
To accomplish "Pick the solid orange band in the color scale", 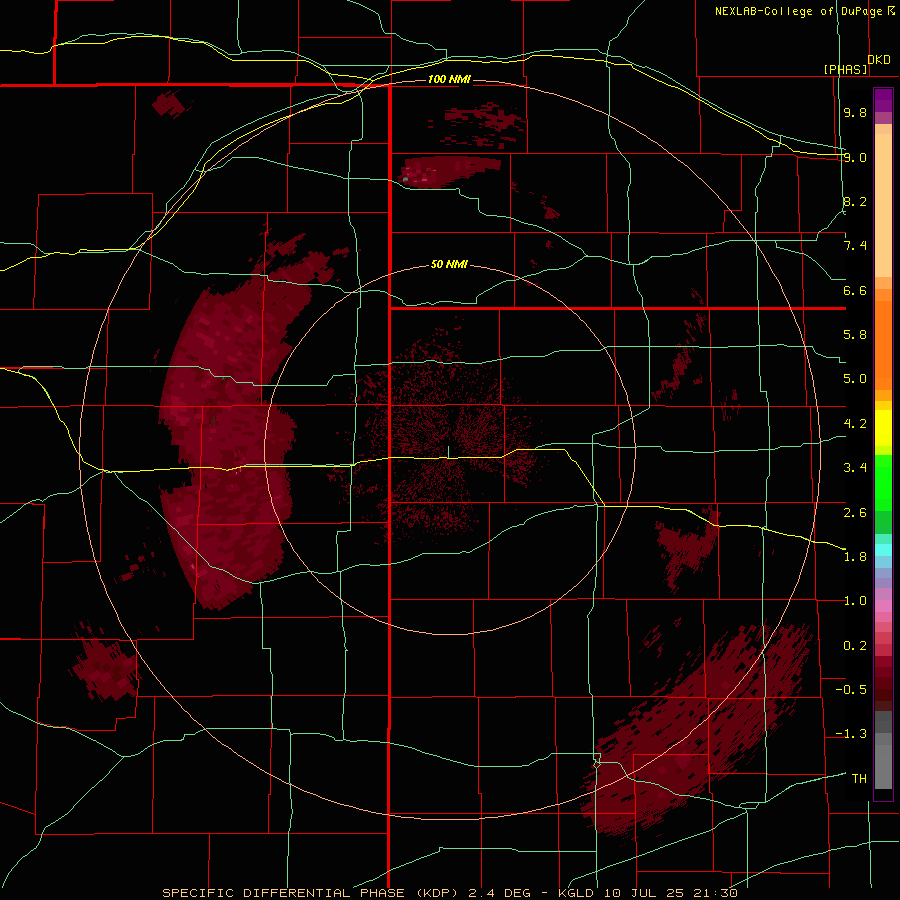I will (883, 345).
